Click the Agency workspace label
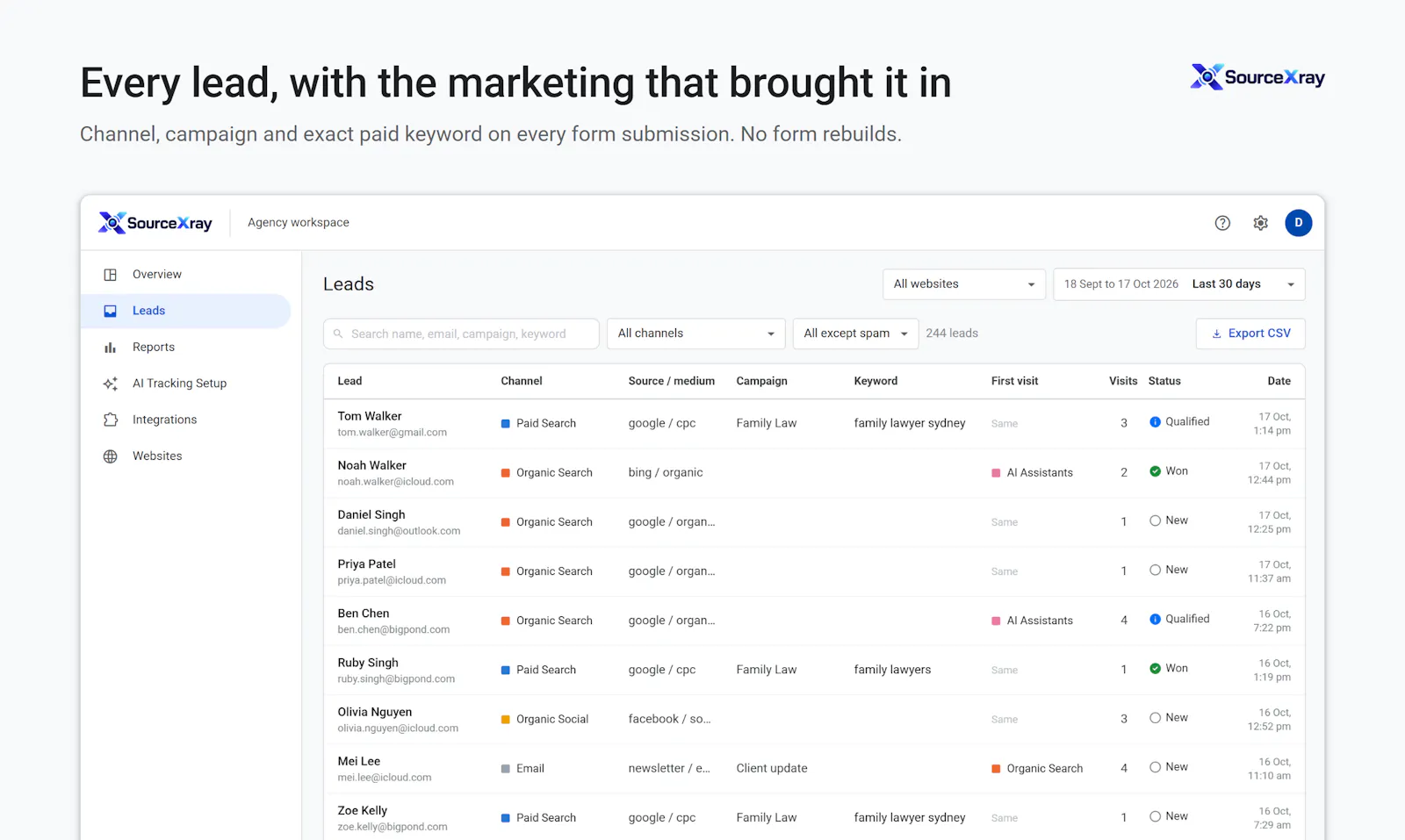Image resolution: width=1405 pixels, height=840 pixels. pyautogui.click(x=299, y=223)
